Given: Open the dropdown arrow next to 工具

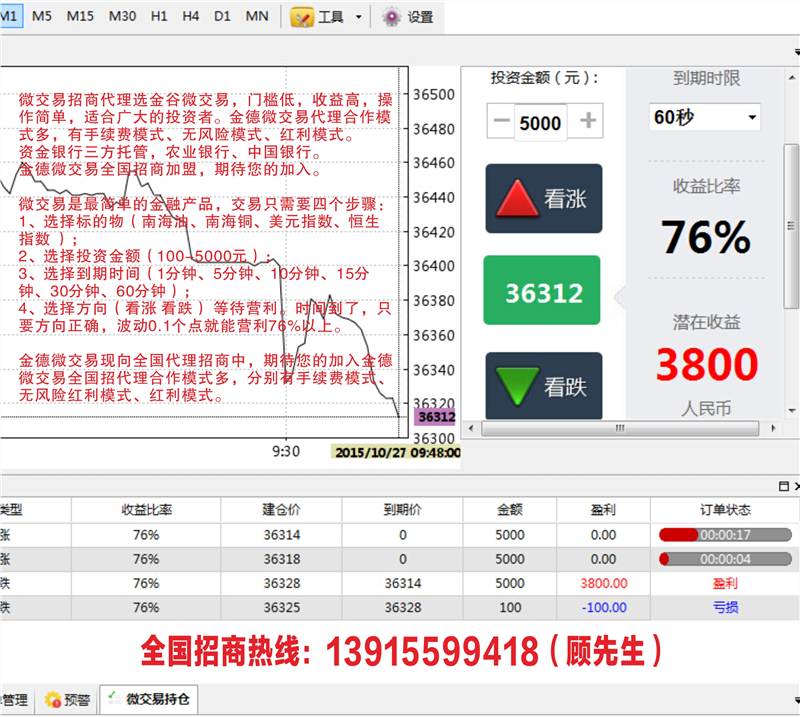Looking at the screenshot, I should (359, 17).
